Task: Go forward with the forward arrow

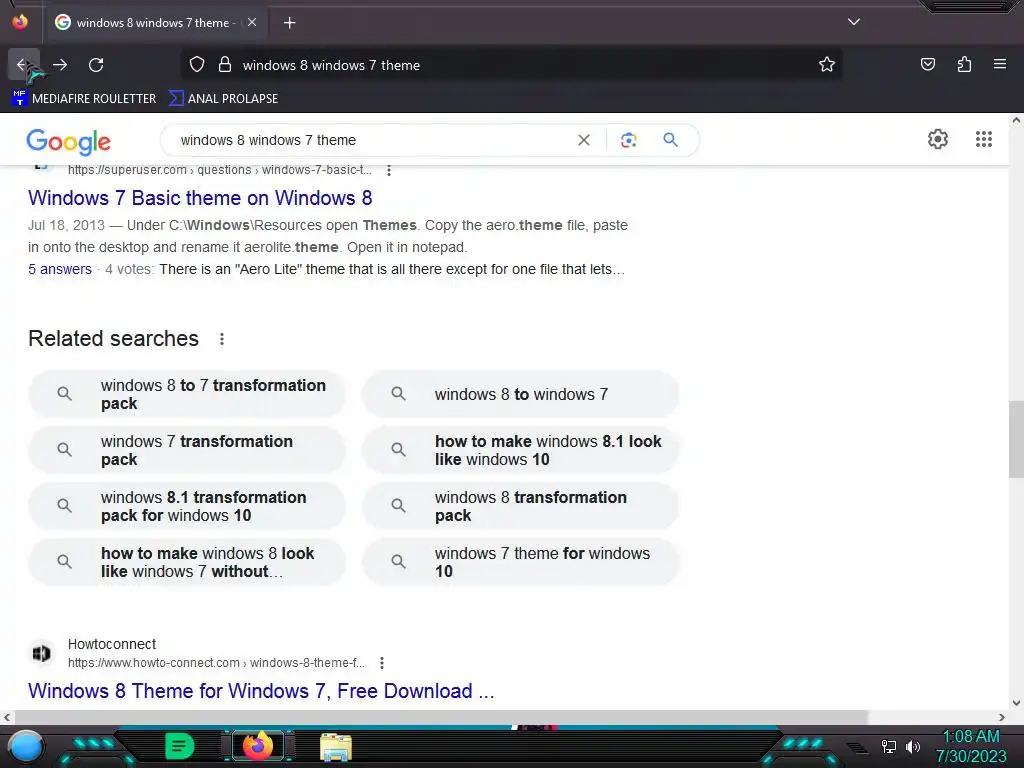Action: click(60, 65)
